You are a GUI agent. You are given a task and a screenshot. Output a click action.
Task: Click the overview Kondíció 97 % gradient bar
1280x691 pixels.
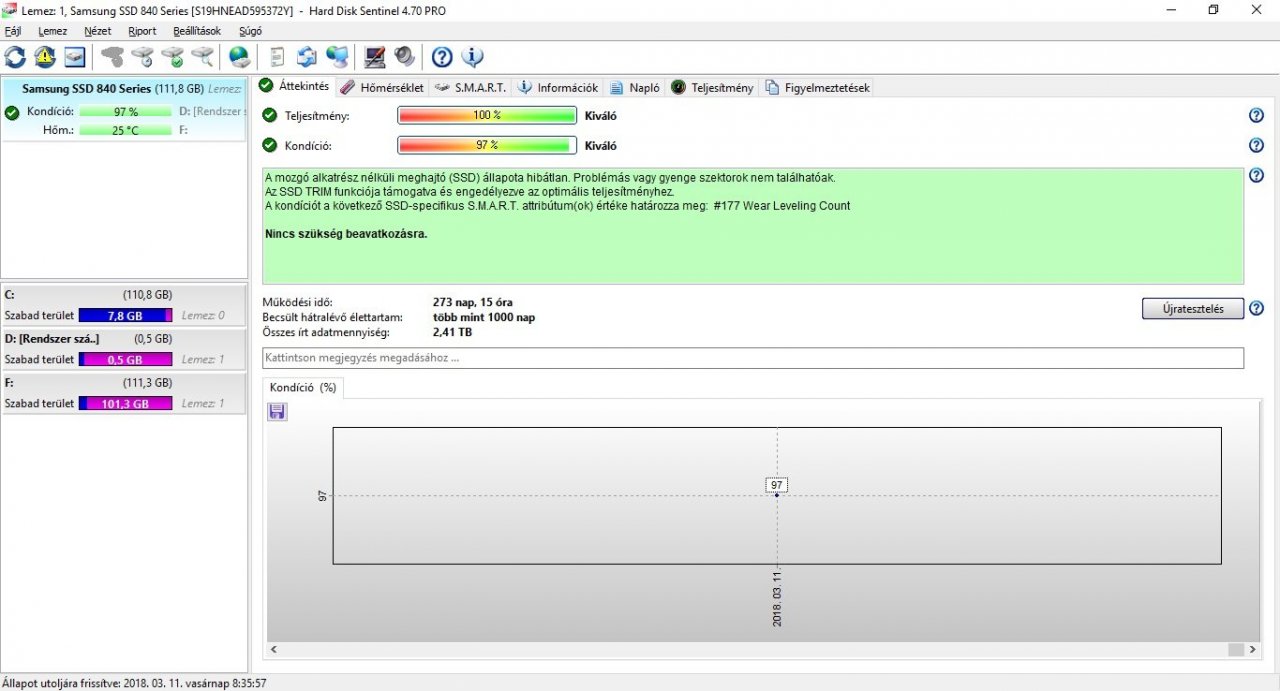pyautogui.click(x=487, y=145)
